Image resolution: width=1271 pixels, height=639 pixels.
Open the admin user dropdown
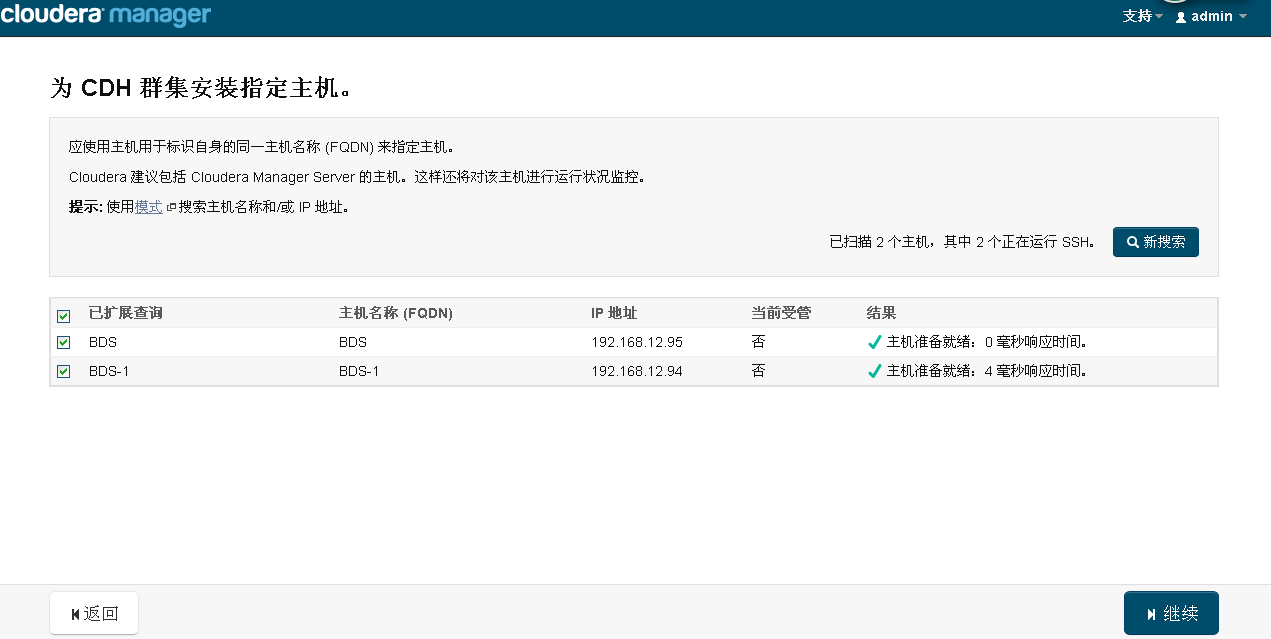click(x=1211, y=16)
